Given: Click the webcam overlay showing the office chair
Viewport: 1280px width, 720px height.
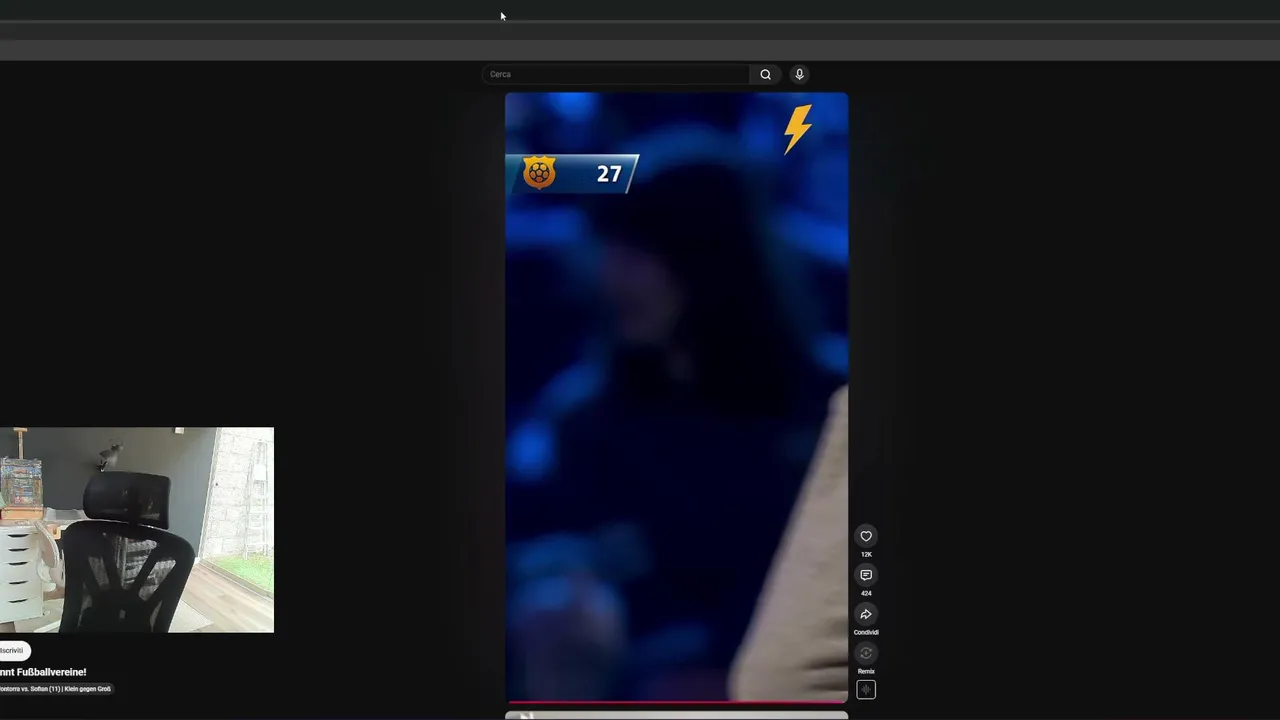Looking at the screenshot, I should [136, 530].
